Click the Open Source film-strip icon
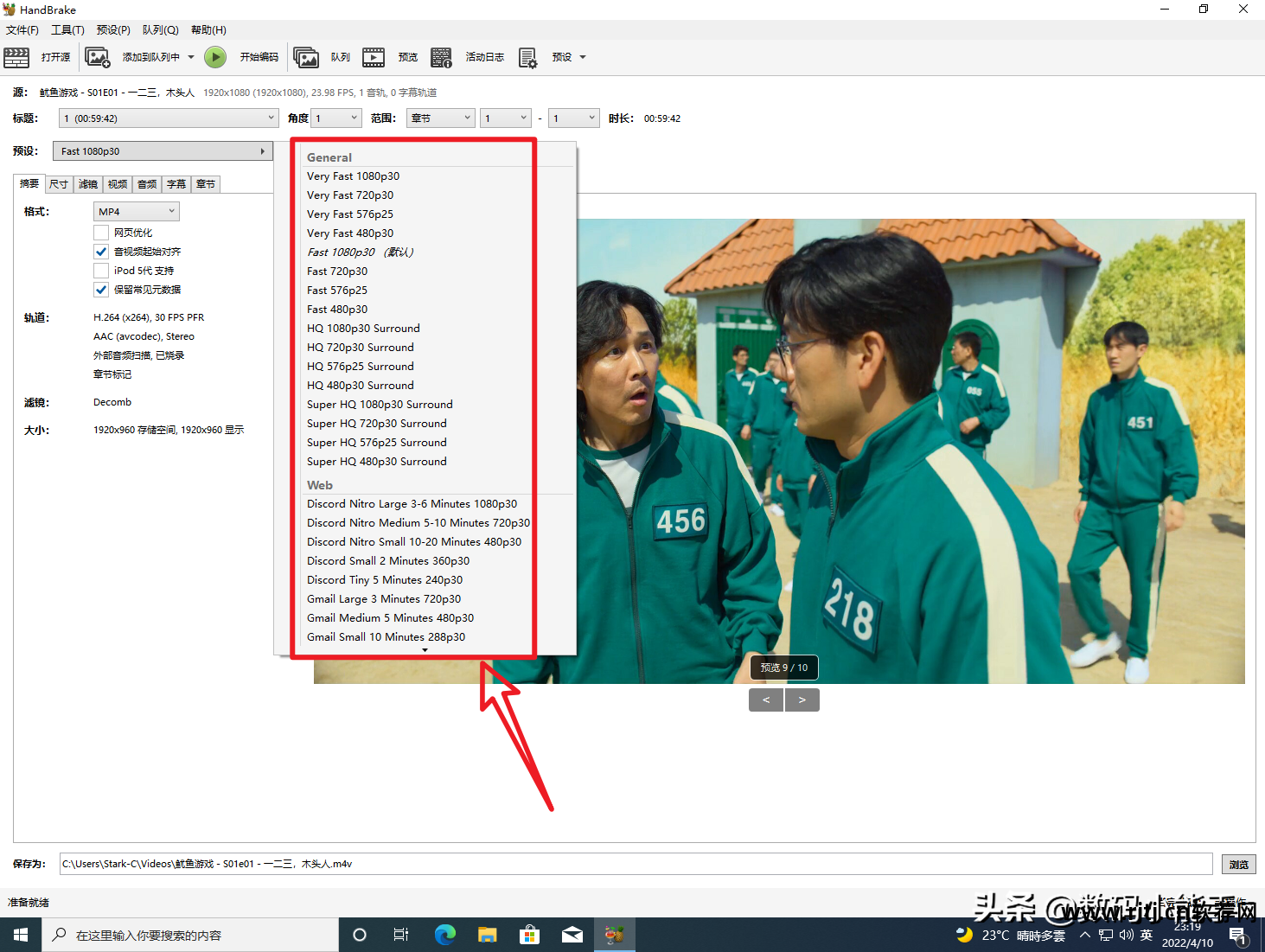This screenshot has height=952, width=1265. click(16, 58)
